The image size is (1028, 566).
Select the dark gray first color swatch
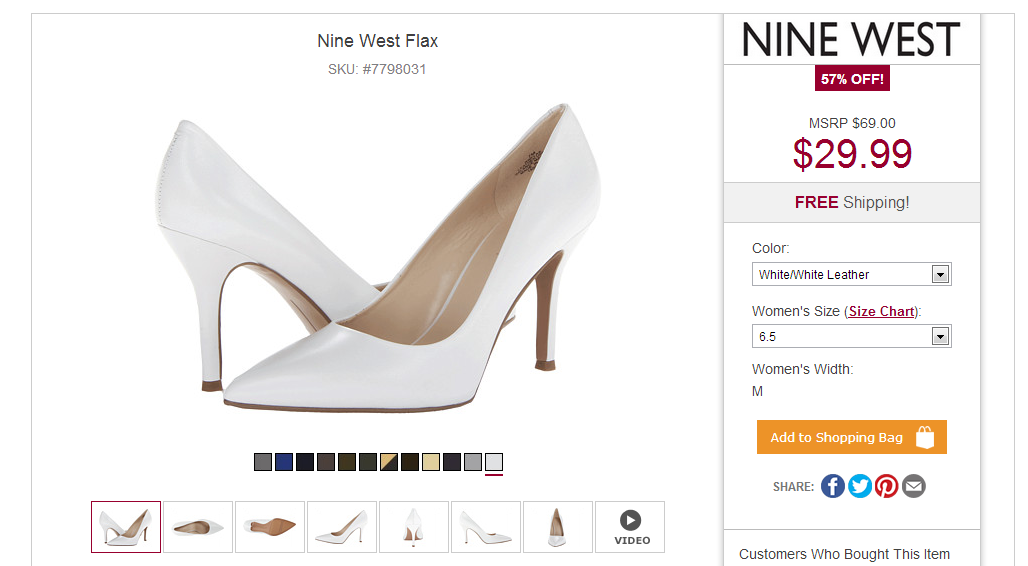[x=263, y=462]
